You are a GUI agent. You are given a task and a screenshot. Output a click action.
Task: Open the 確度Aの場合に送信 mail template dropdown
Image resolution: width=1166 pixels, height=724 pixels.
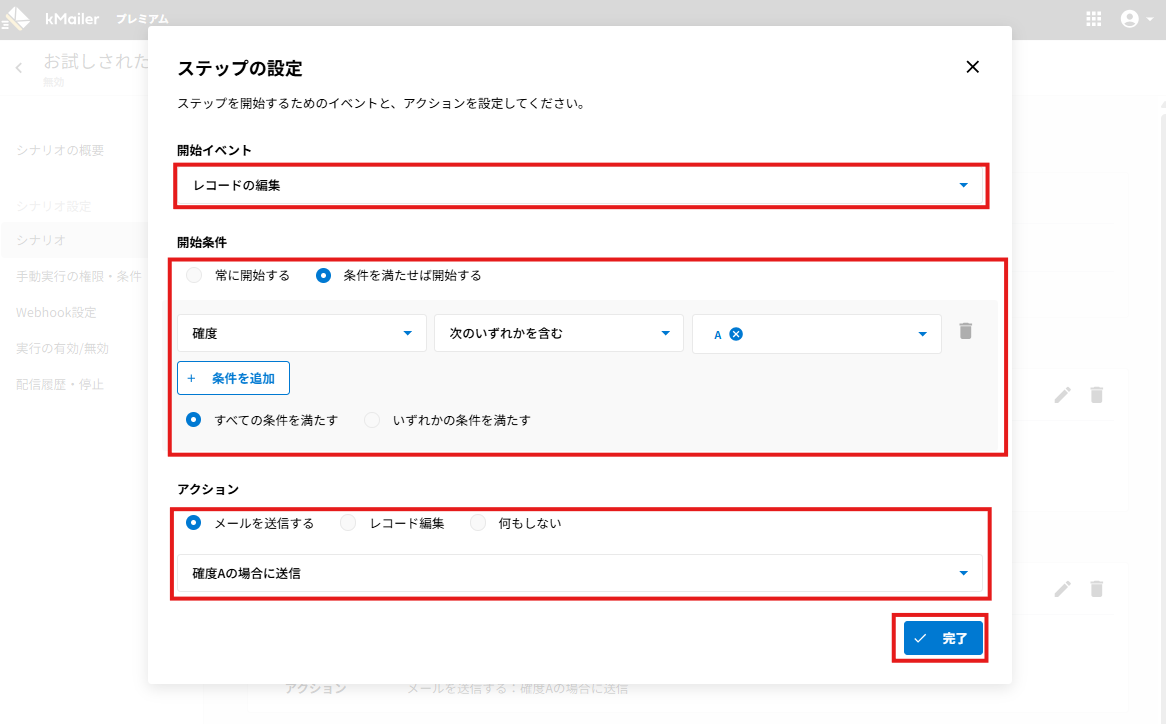[579, 573]
